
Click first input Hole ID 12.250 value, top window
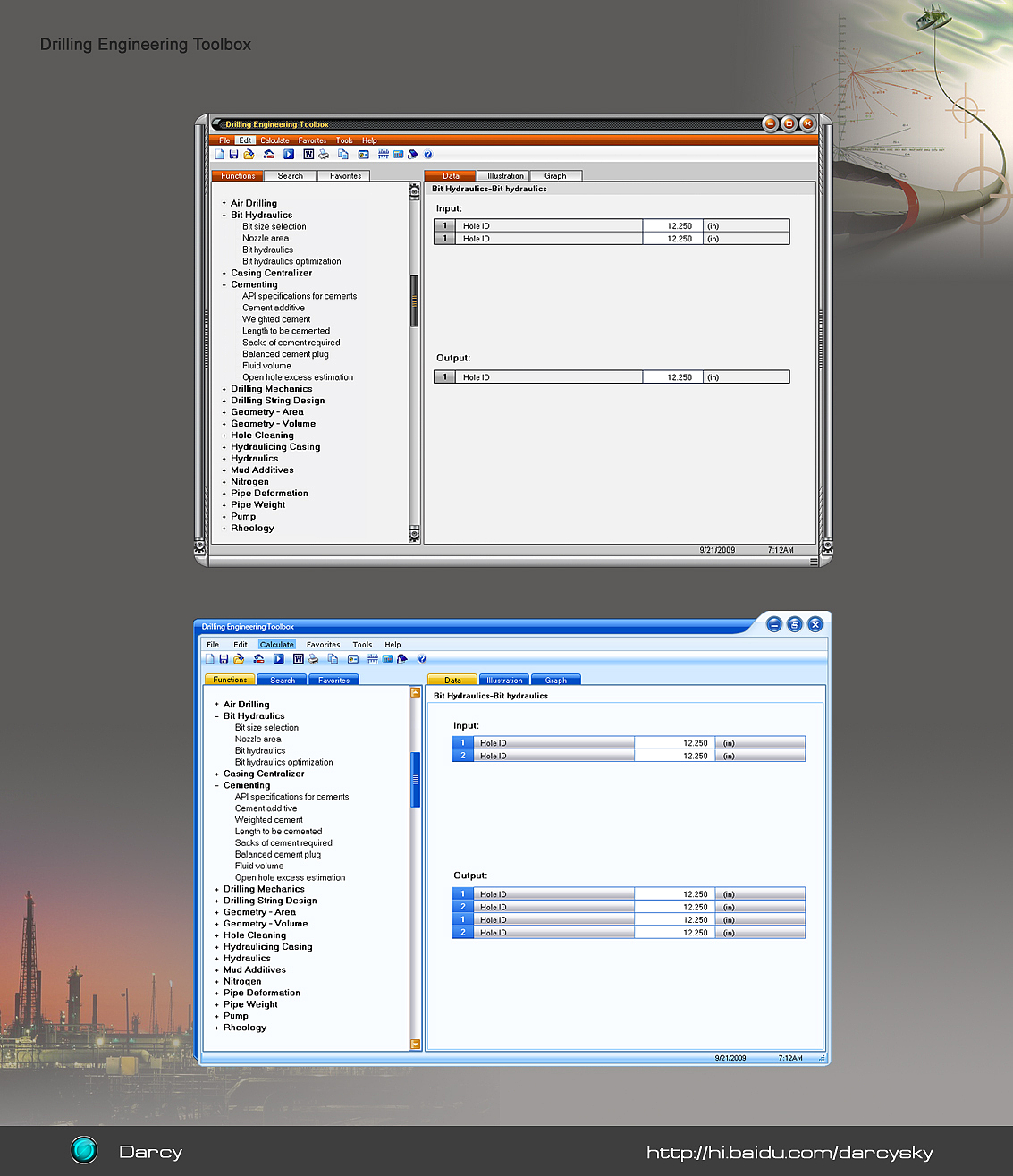point(672,226)
